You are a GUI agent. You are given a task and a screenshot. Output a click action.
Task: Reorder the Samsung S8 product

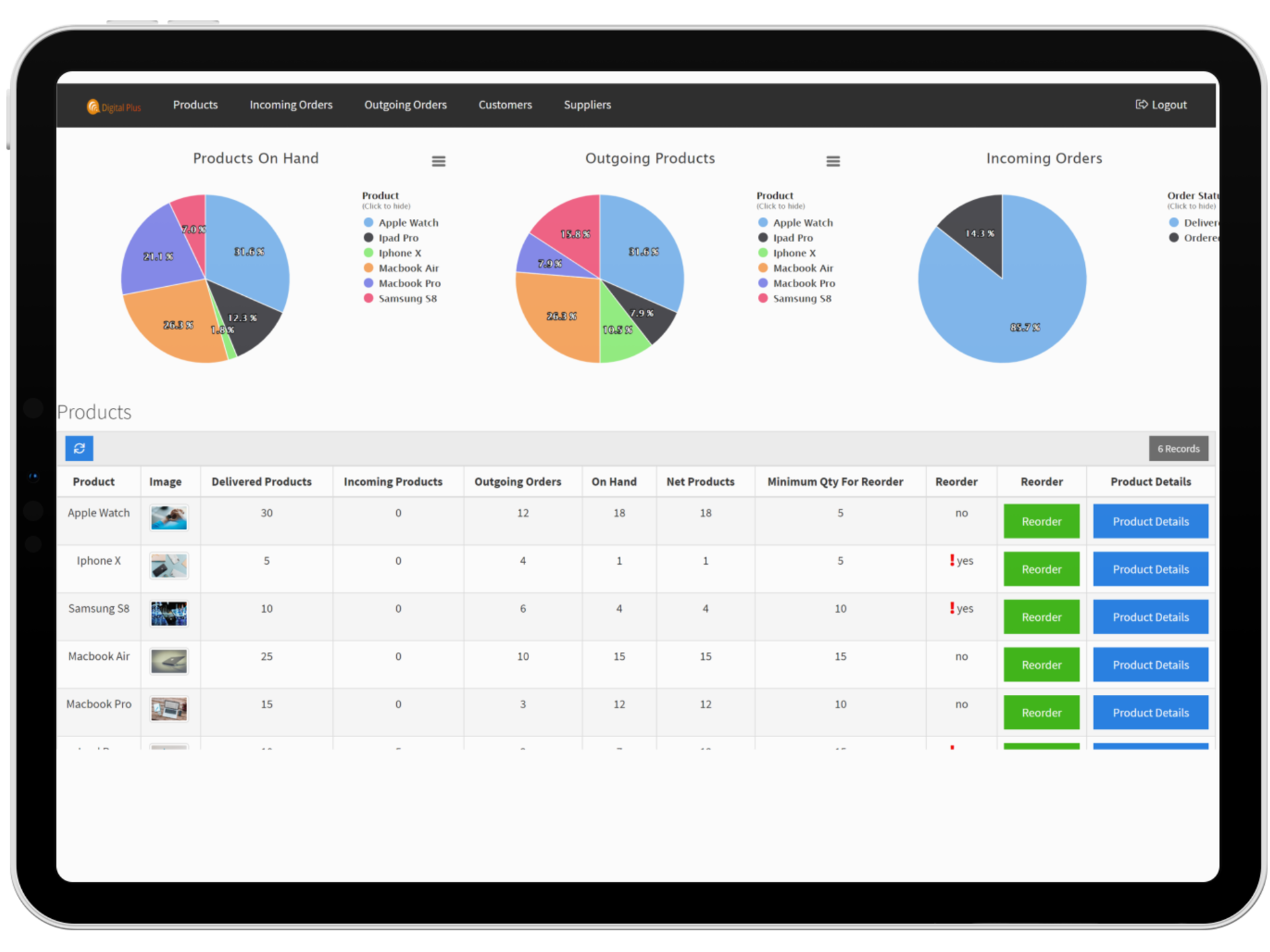(1040, 617)
